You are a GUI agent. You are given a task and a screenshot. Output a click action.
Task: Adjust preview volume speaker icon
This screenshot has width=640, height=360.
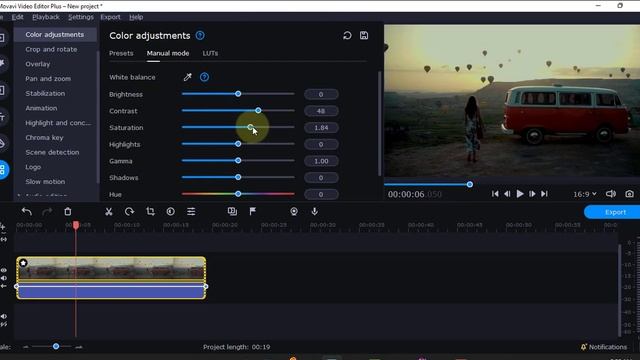point(611,194)
